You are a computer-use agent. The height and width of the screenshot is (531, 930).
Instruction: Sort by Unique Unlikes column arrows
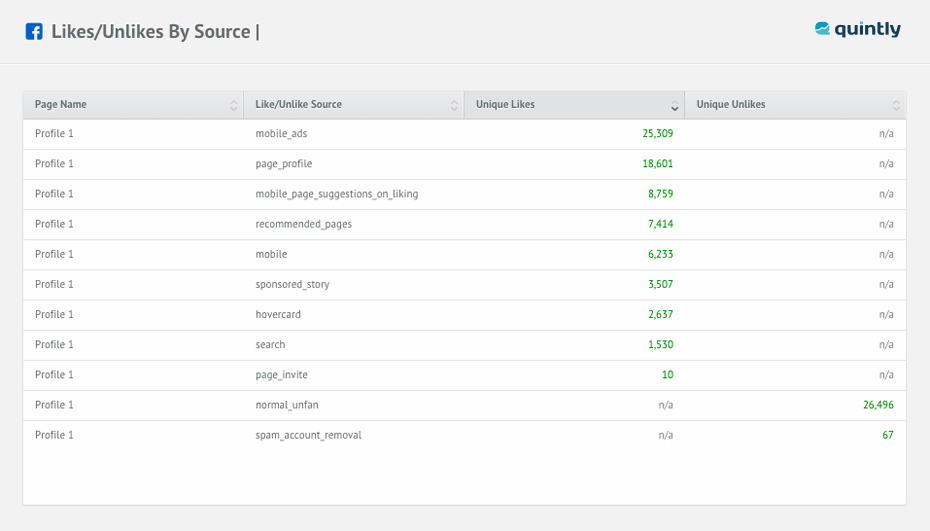(x=896, y=105)
